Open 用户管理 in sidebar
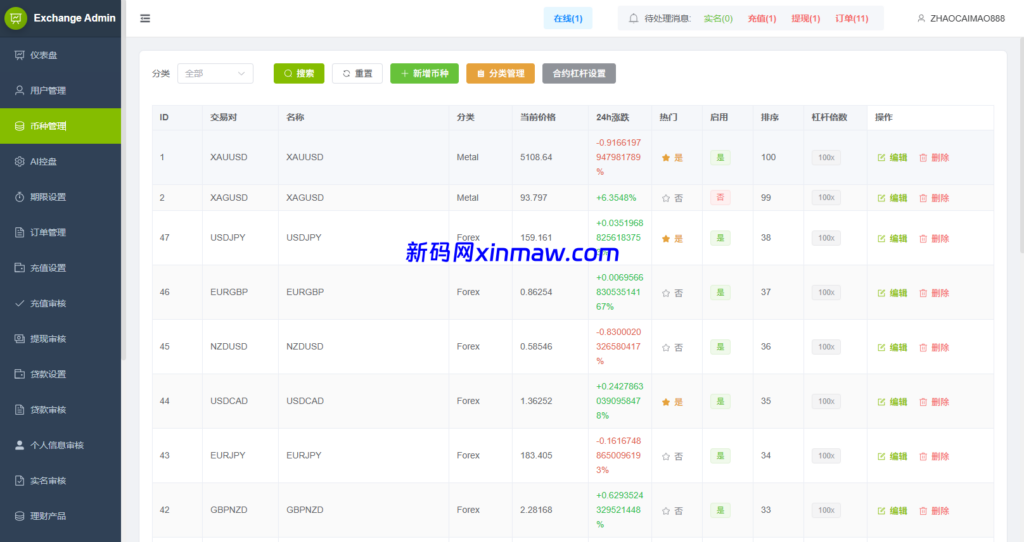The image size is (1024, 542). pyautogui.click(x=60, y=90)
